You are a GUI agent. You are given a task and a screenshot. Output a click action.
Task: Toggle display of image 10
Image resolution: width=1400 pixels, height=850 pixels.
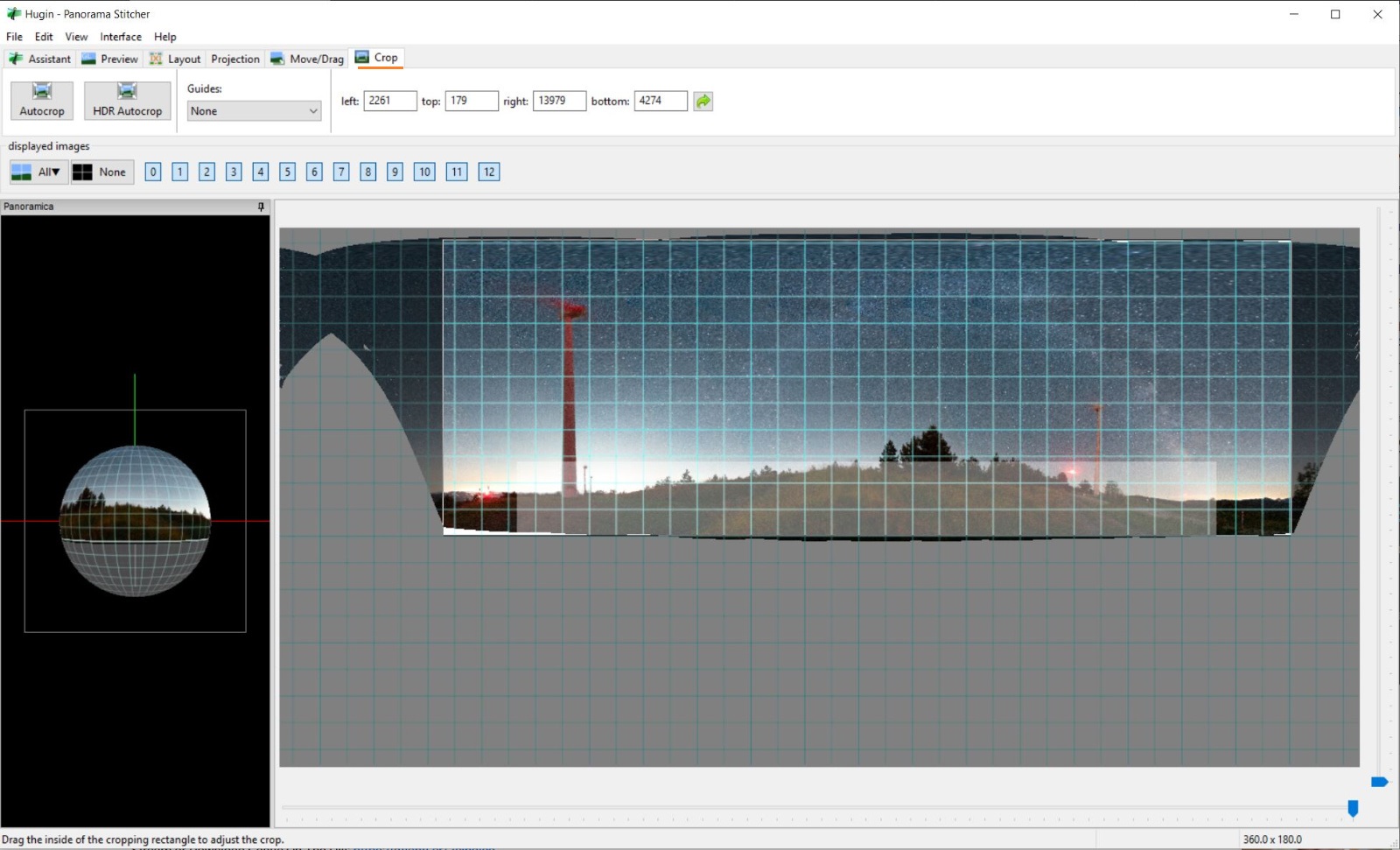425,172
